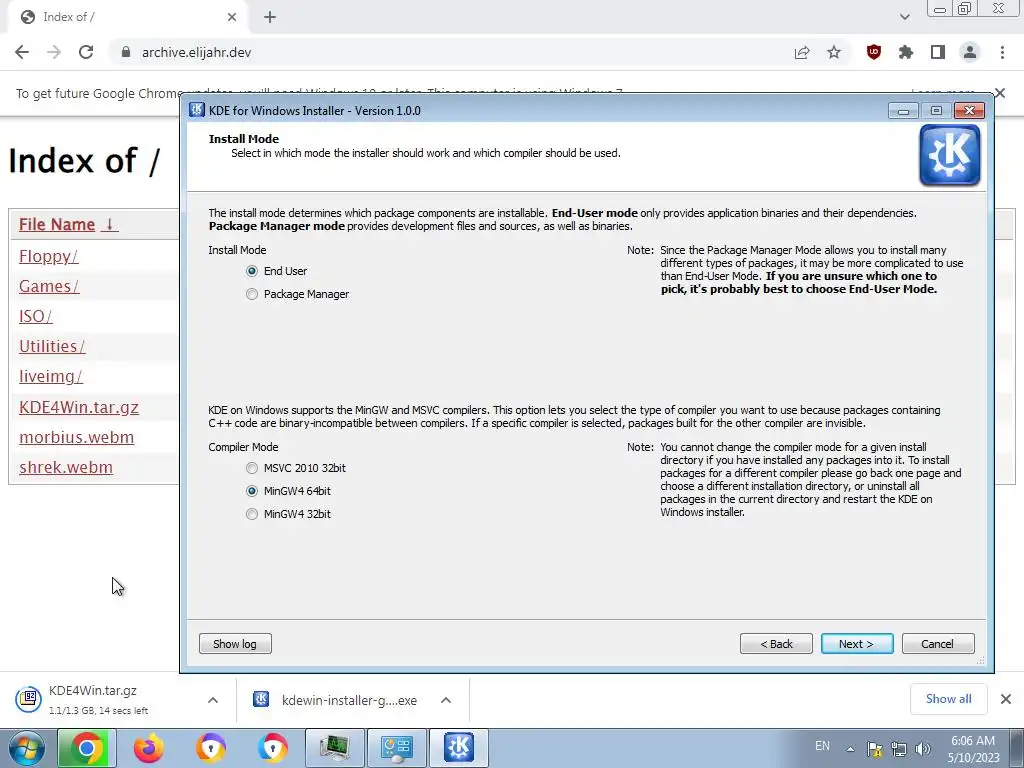Download KDE4Win.tar.gz from the index
The height and width of the screenshot is (768, 1024).
[78, 407]
